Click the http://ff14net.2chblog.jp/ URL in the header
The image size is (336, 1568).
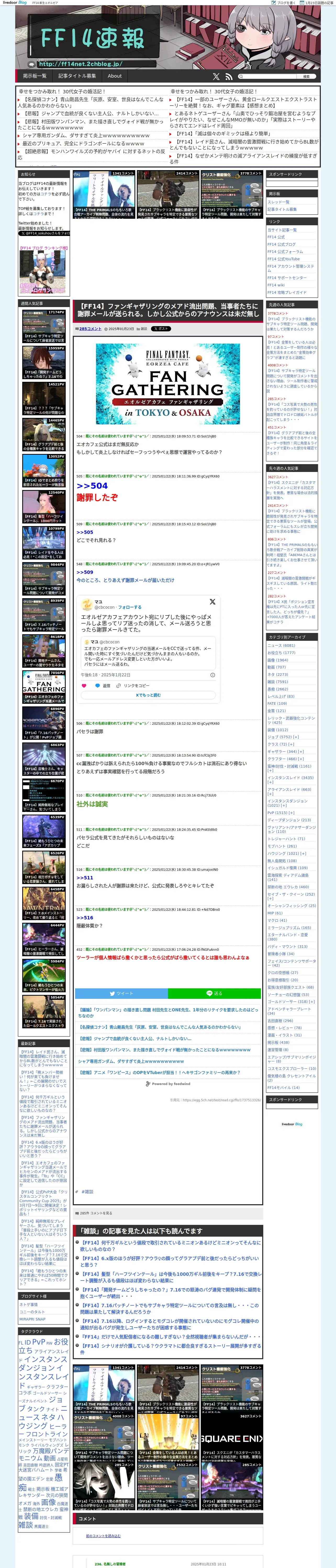click(x=81, y=64)
